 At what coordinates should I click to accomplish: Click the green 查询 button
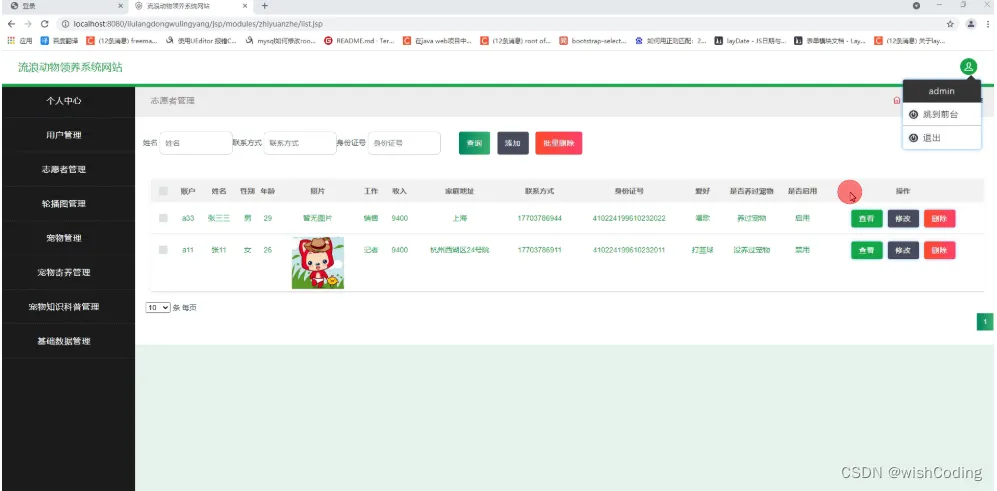(x=474, y=143)
